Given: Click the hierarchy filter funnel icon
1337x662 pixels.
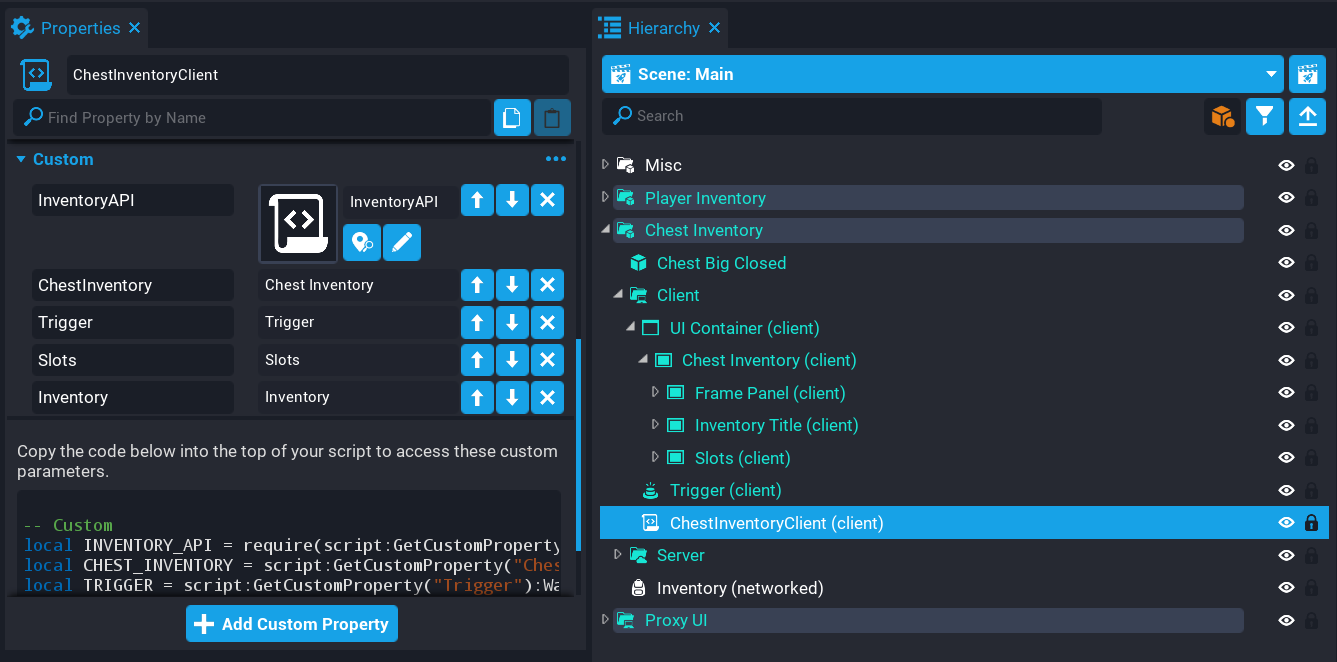Looking at the screenshot, I should 1264,117.
